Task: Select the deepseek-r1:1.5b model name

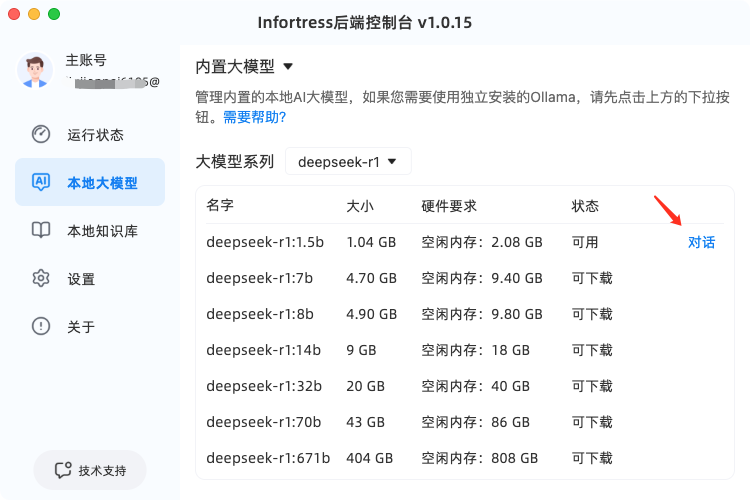Action: click(265, 242)
